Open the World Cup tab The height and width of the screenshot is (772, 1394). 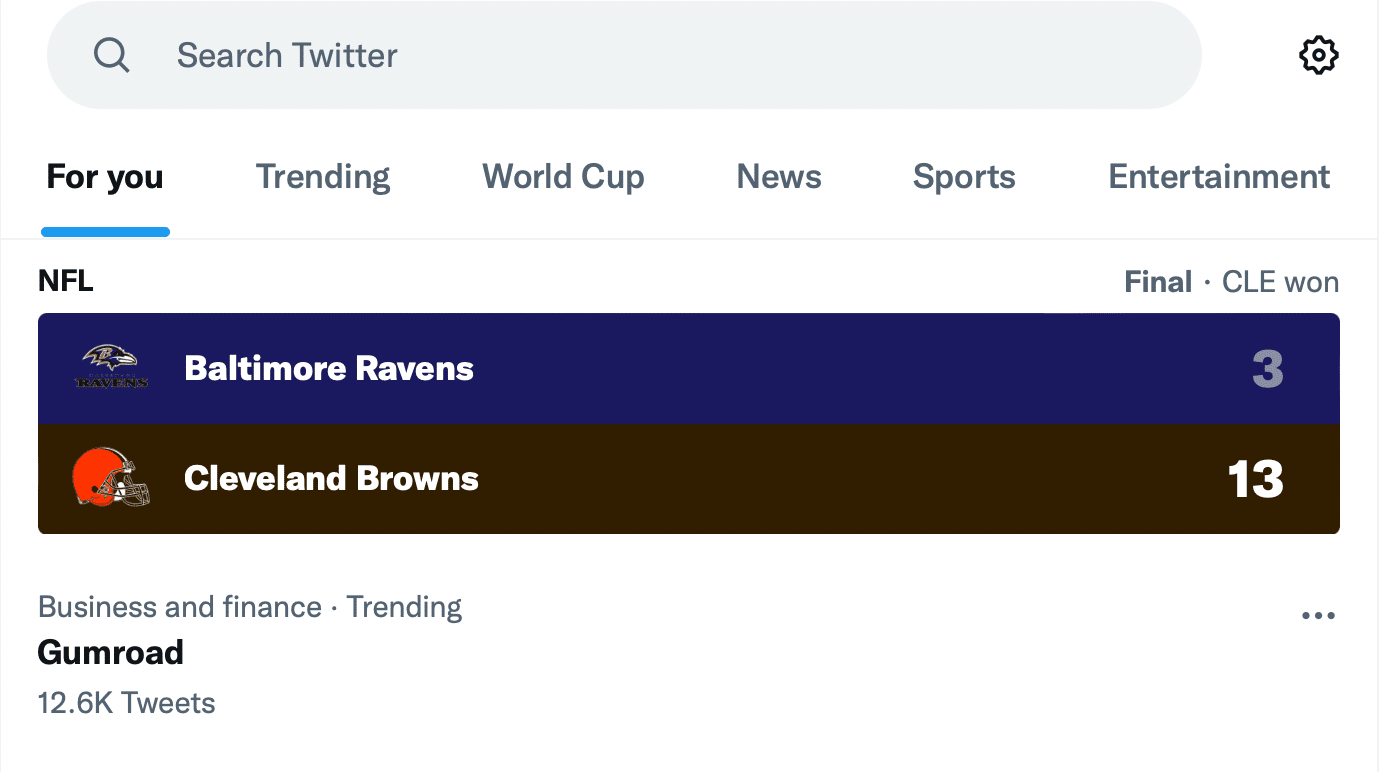click(x=563, y=177)
